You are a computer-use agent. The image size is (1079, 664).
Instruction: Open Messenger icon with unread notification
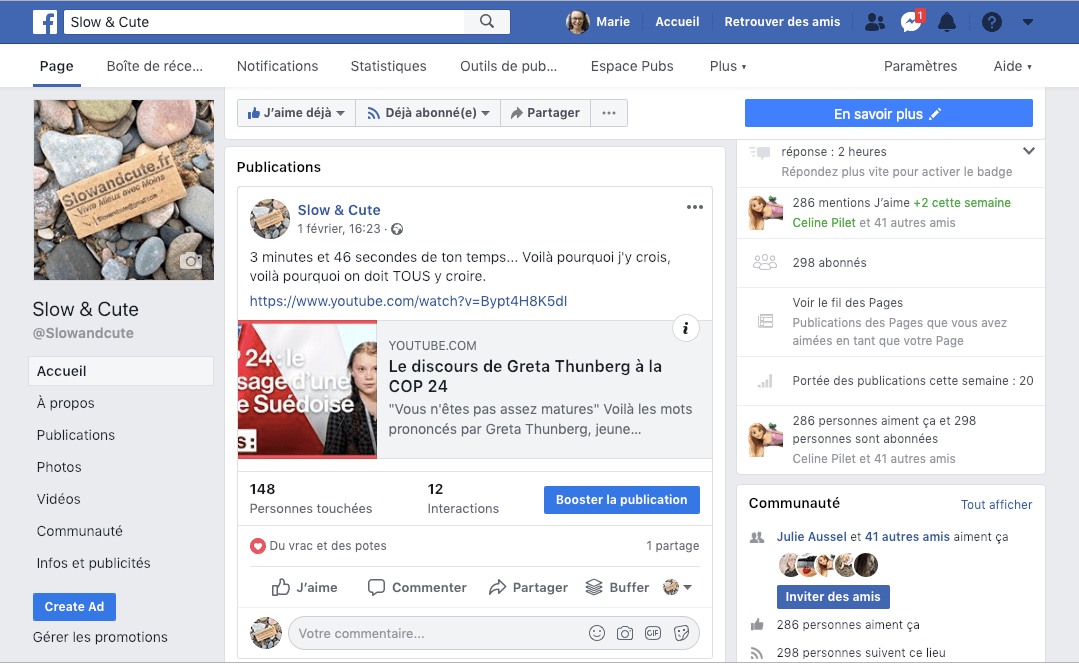(x=910, y=22)
